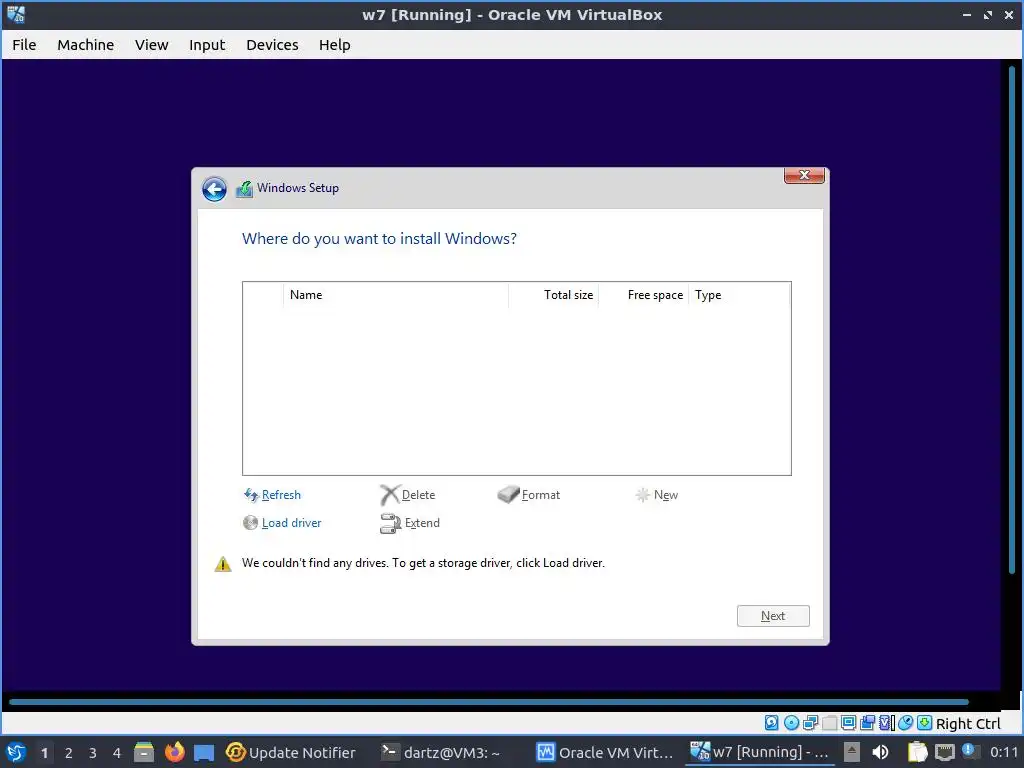Screen dimensions: 1024x768
Task: Click the Free space column header
Action: click(644, 295)
